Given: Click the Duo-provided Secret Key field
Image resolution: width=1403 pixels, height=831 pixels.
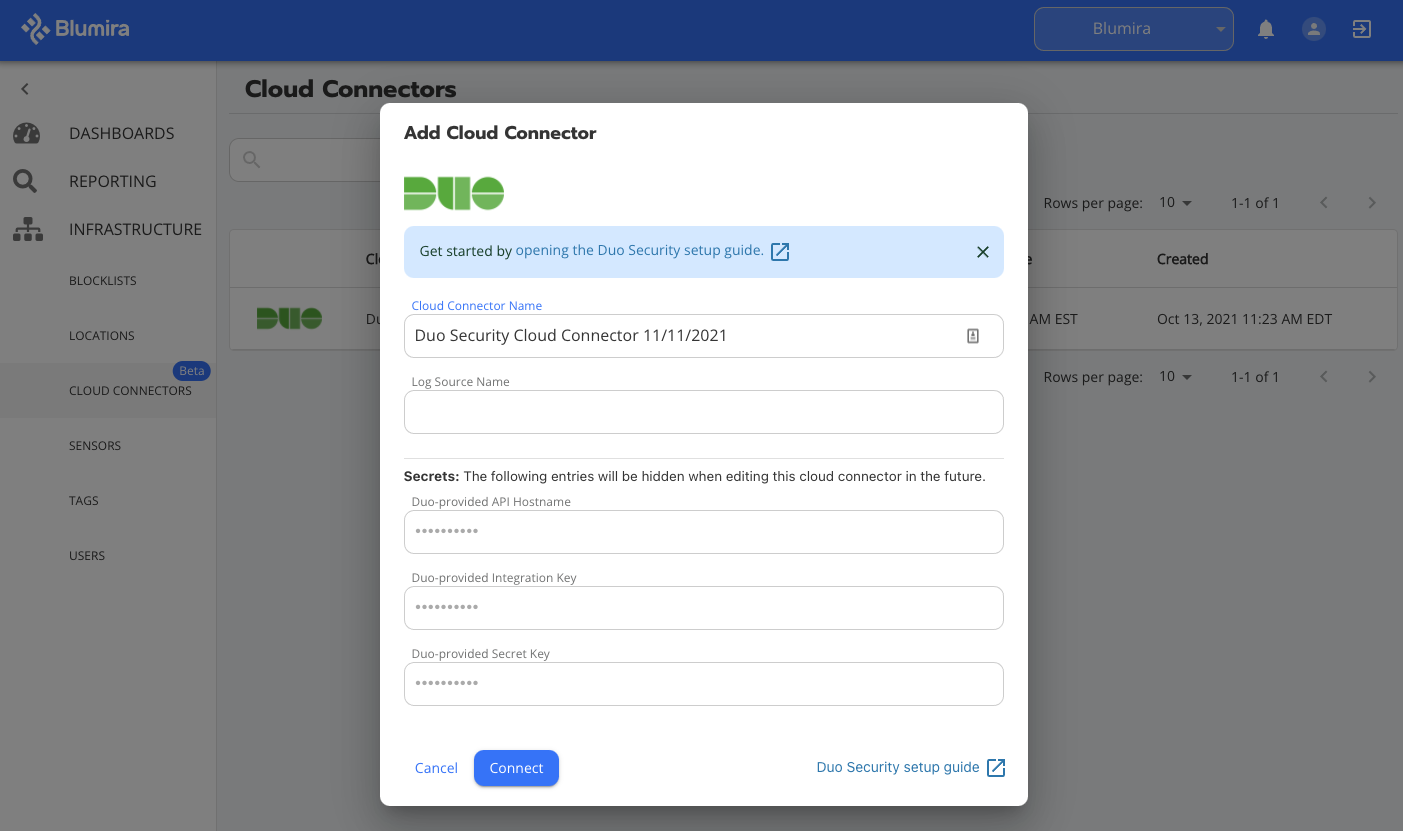Looking at the screenshot, I should tap(704, 684).
